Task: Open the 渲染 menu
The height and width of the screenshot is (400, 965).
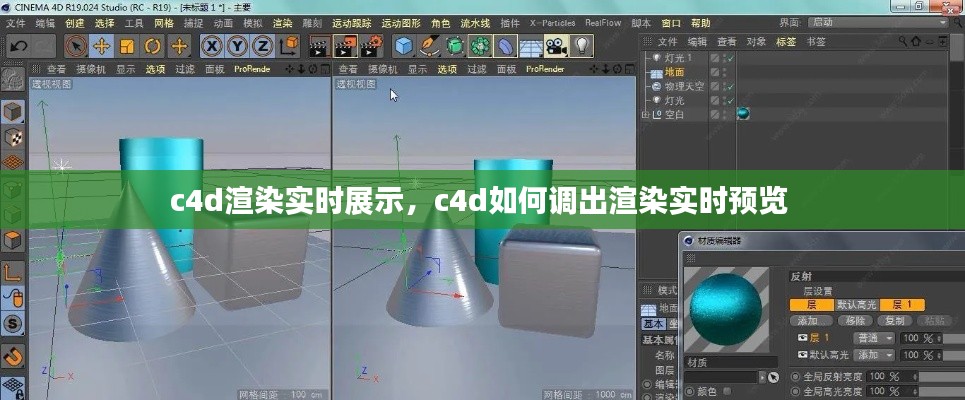Action: tap(283, 22)
